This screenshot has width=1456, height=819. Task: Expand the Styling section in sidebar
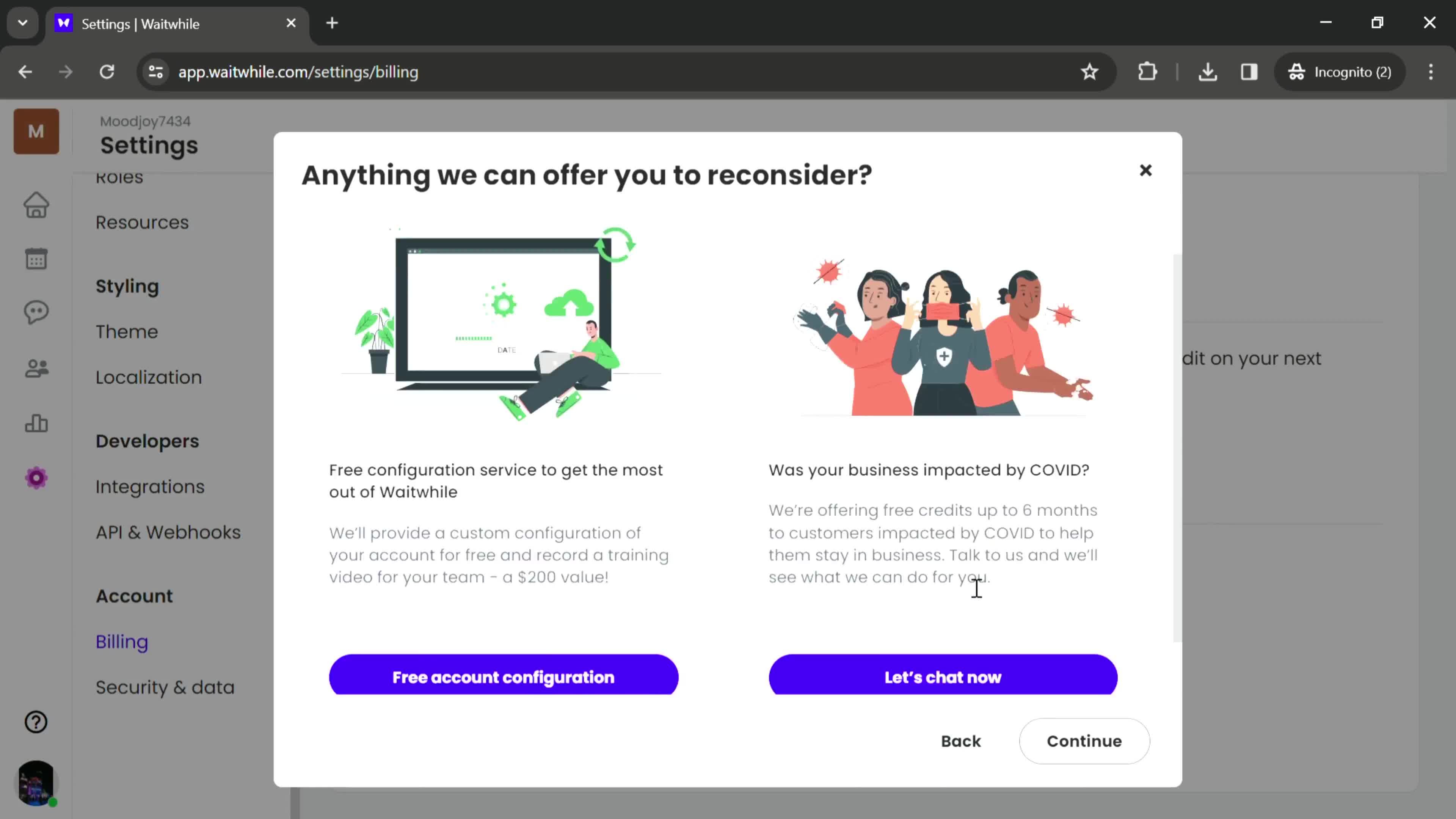[x=127, y=286]
